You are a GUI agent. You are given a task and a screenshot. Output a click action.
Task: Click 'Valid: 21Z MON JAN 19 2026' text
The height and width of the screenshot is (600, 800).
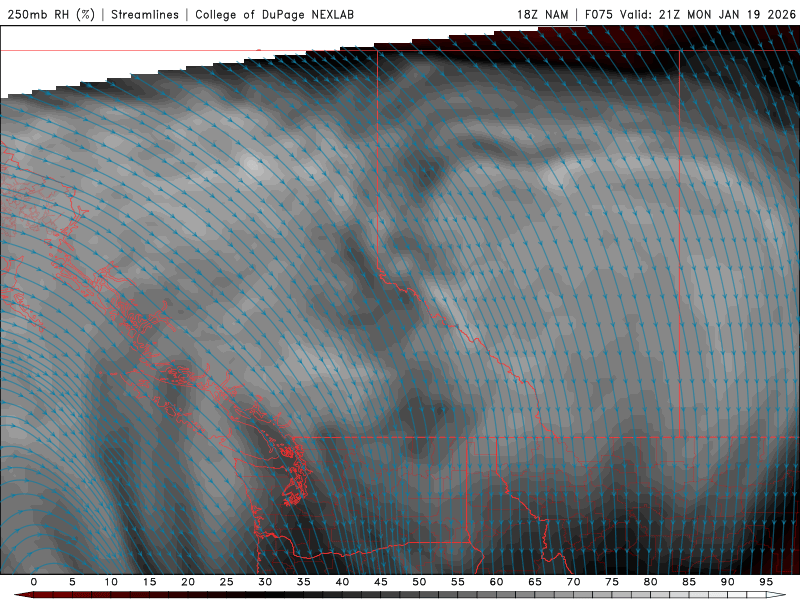pyautogui.click(x=708, y=15)
